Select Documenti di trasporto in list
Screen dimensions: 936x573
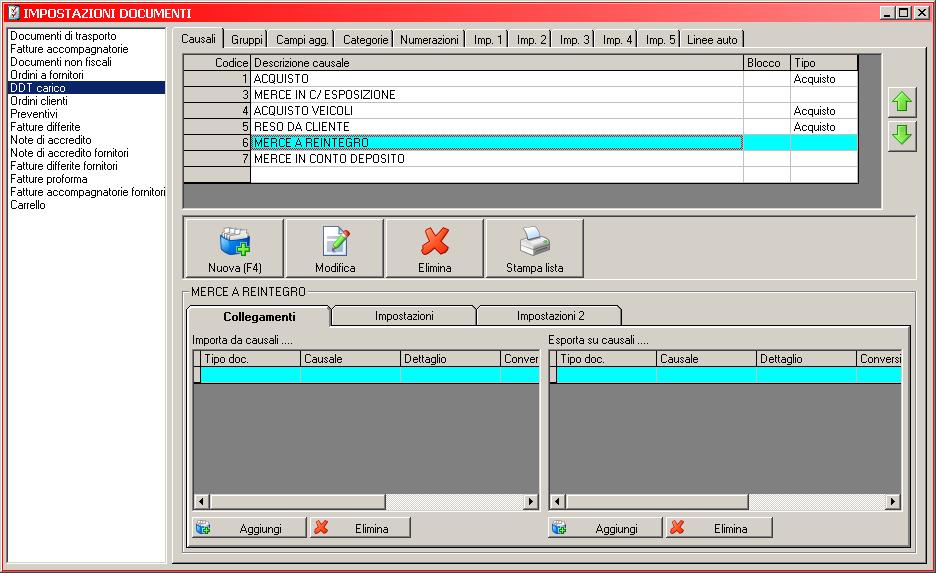87,36
